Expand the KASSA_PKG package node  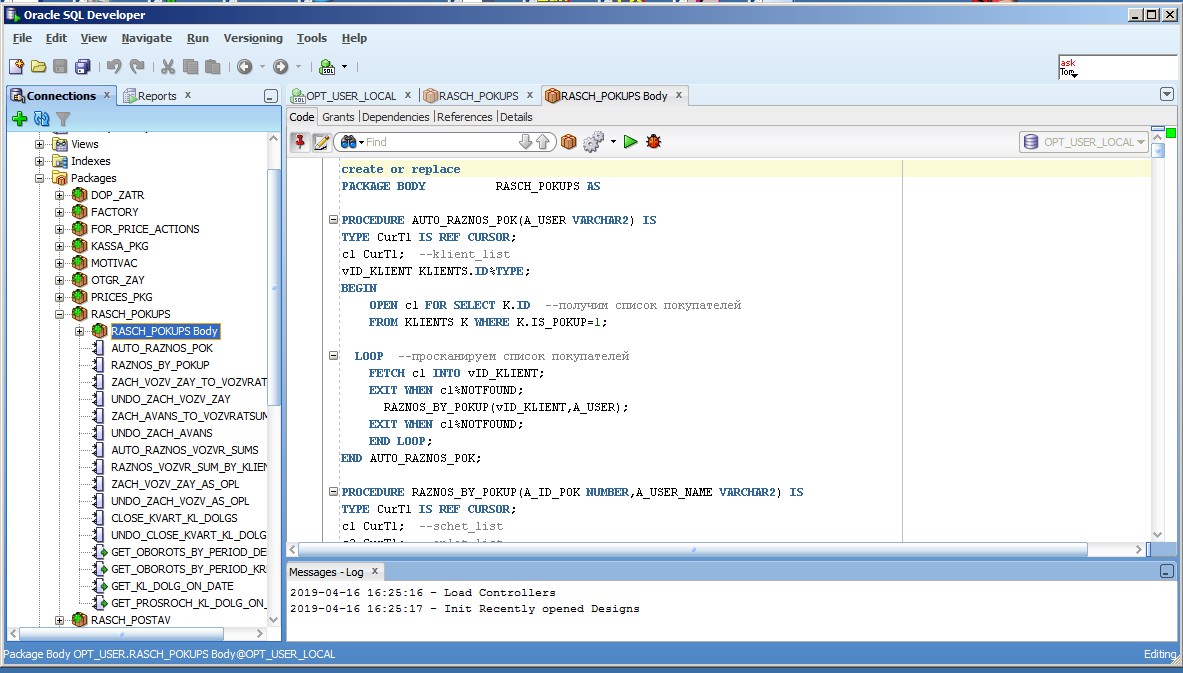pyautogui.click(x=60, y=246)
